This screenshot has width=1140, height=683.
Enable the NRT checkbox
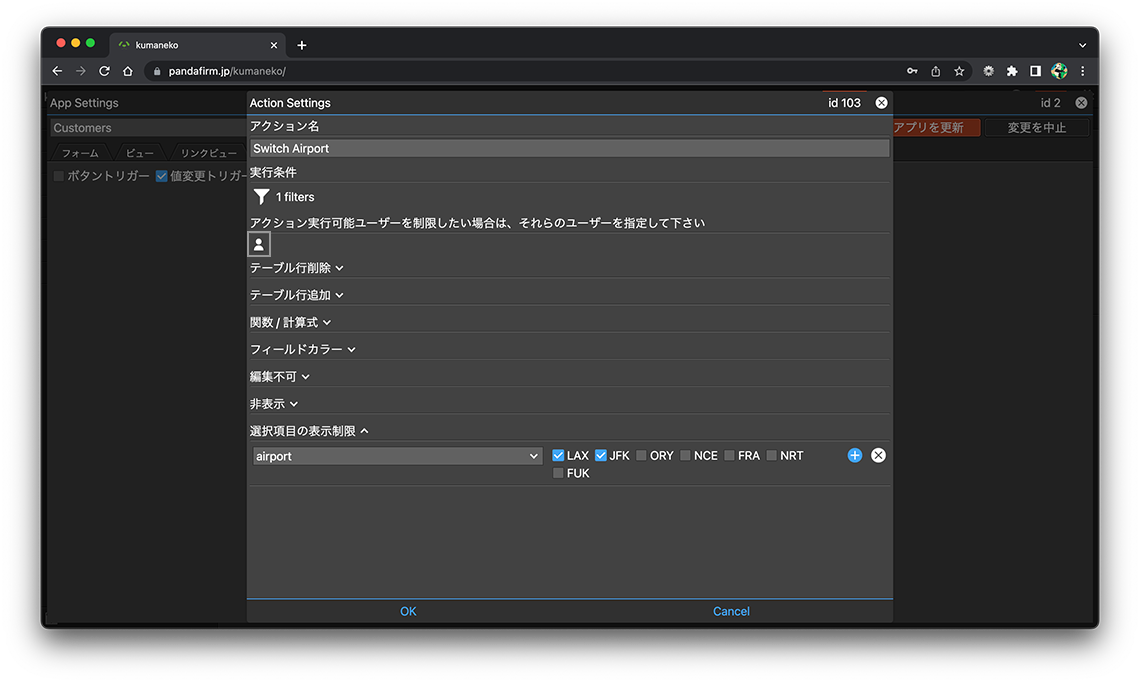pos(773,455)
